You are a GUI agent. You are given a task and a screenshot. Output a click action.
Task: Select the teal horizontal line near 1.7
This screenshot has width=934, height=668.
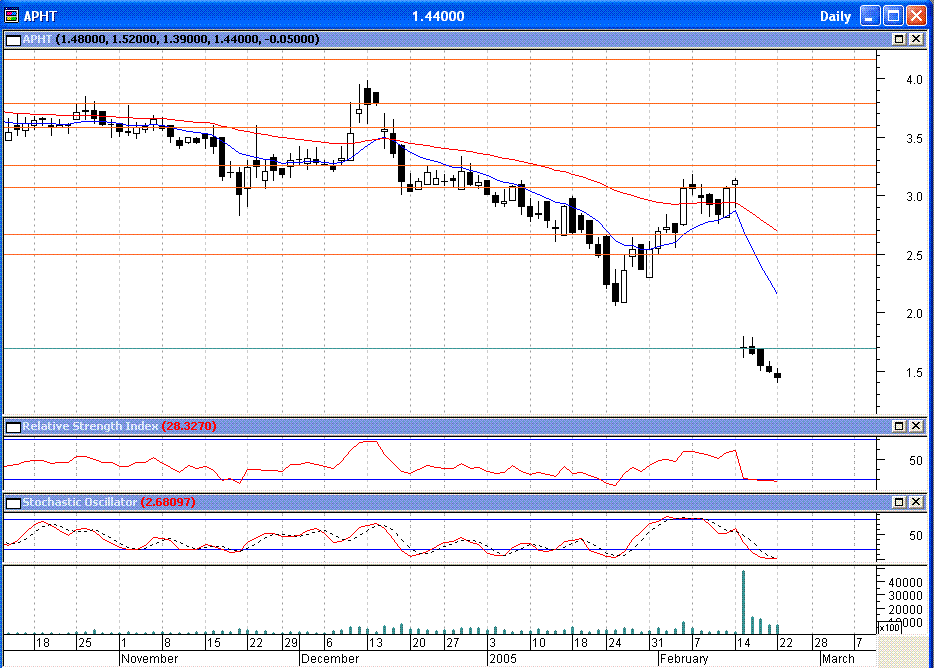pyautogui.click(x=440, y=349)
